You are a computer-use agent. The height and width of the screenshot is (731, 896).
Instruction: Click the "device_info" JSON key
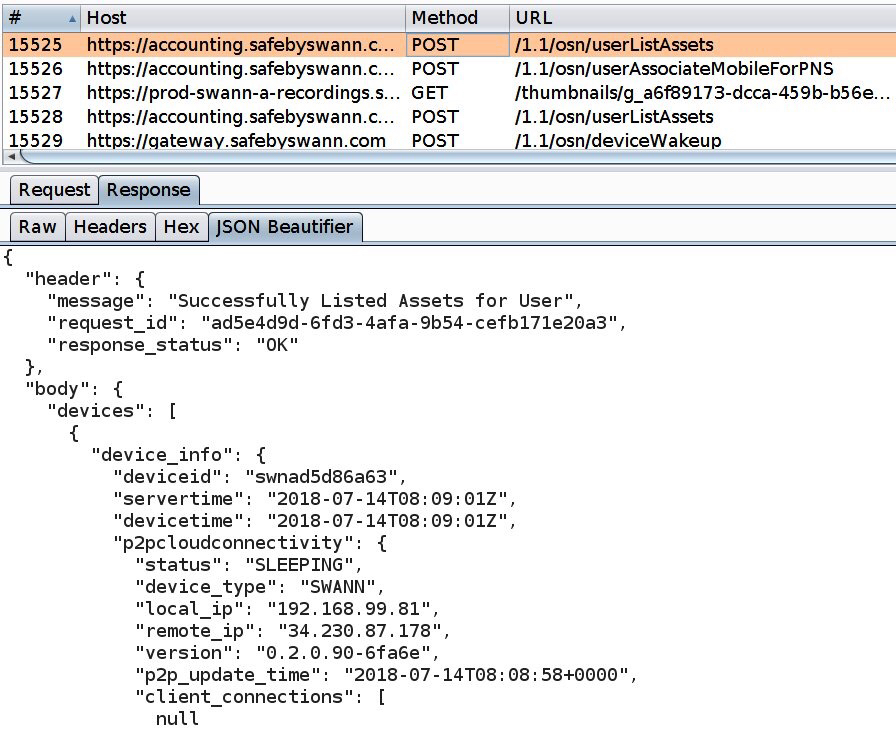pos(167,455)
